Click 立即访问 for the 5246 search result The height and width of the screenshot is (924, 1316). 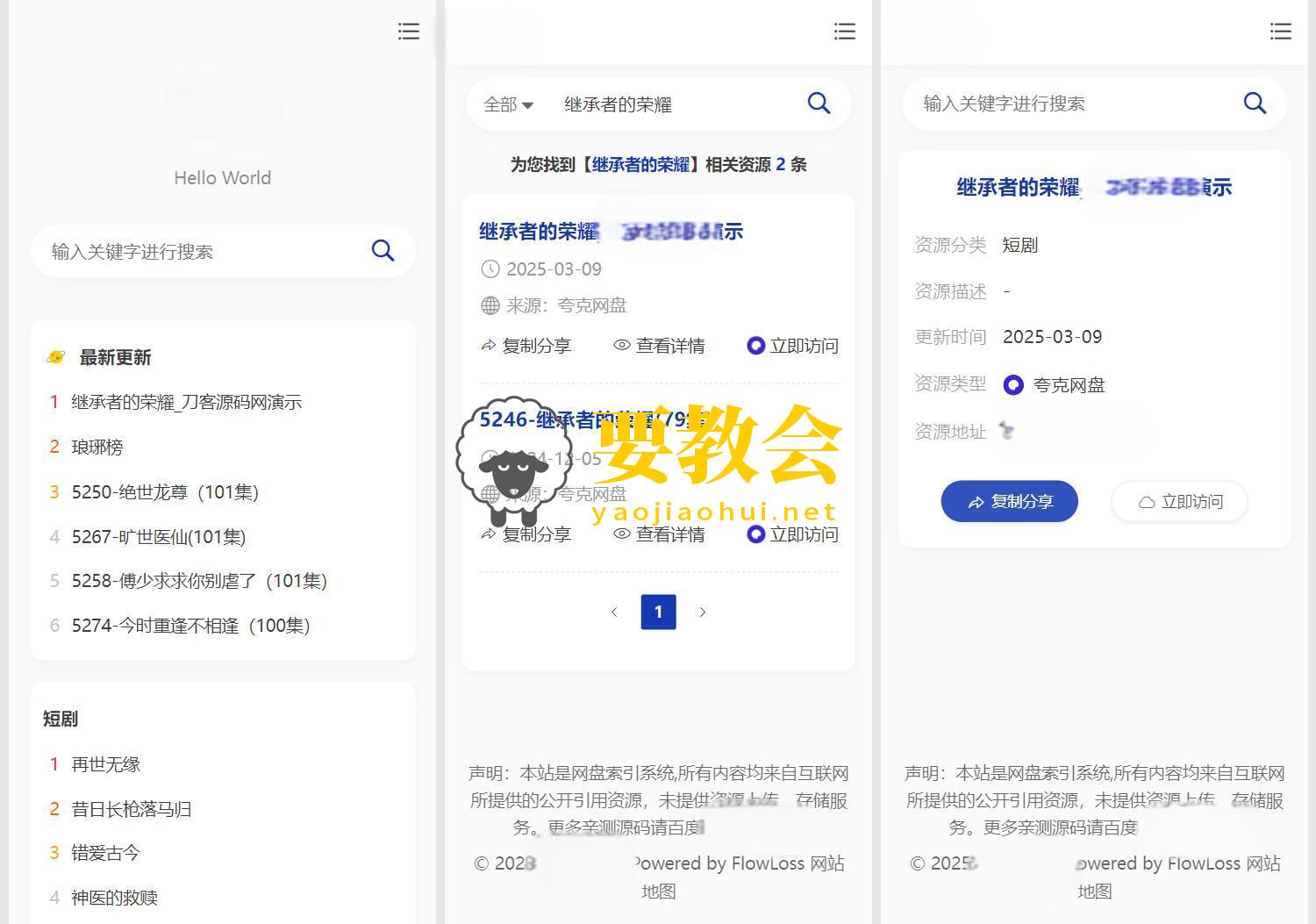point(793,534)
